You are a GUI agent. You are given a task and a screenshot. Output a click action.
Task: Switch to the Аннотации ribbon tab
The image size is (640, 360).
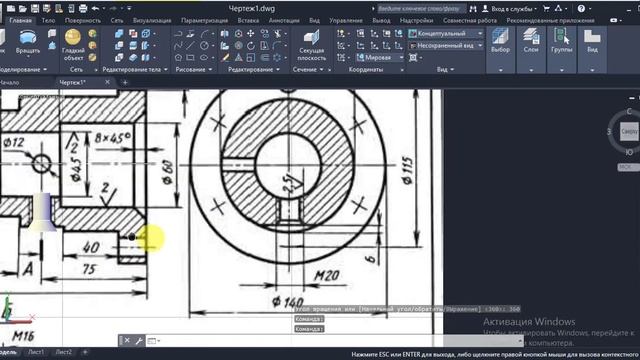pyautogui.click(x=284, y=20)
